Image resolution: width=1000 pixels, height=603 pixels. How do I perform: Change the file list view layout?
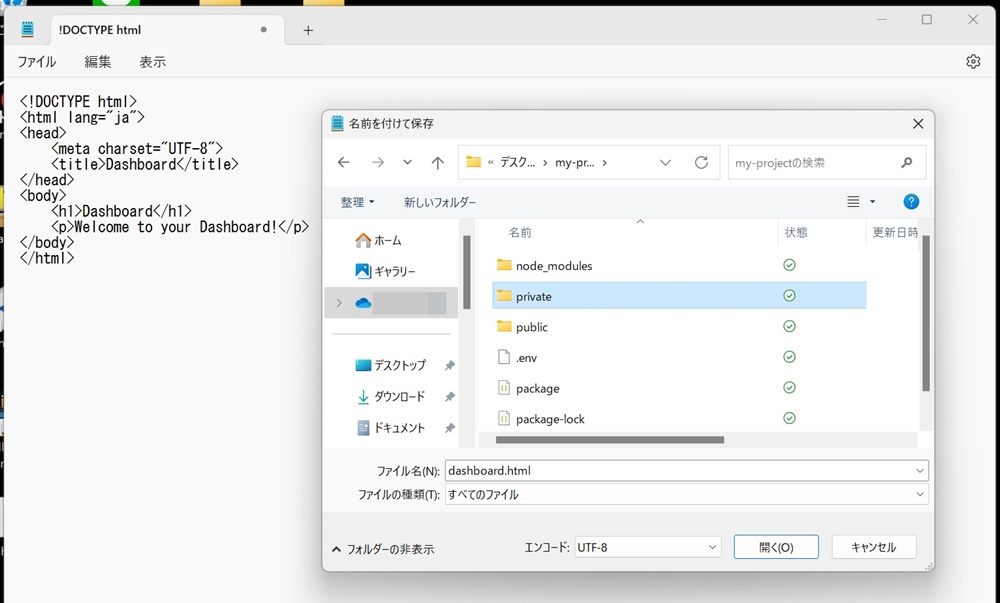[x=853, y=201]
